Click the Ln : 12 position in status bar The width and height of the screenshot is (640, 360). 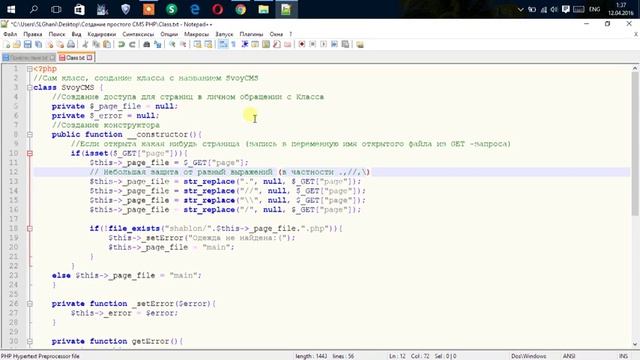point(397,356)
